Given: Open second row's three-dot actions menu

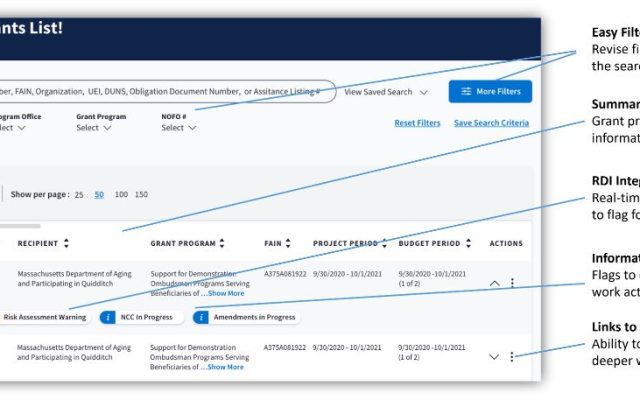Looking at the screenshot, I should tap(513, 357).
